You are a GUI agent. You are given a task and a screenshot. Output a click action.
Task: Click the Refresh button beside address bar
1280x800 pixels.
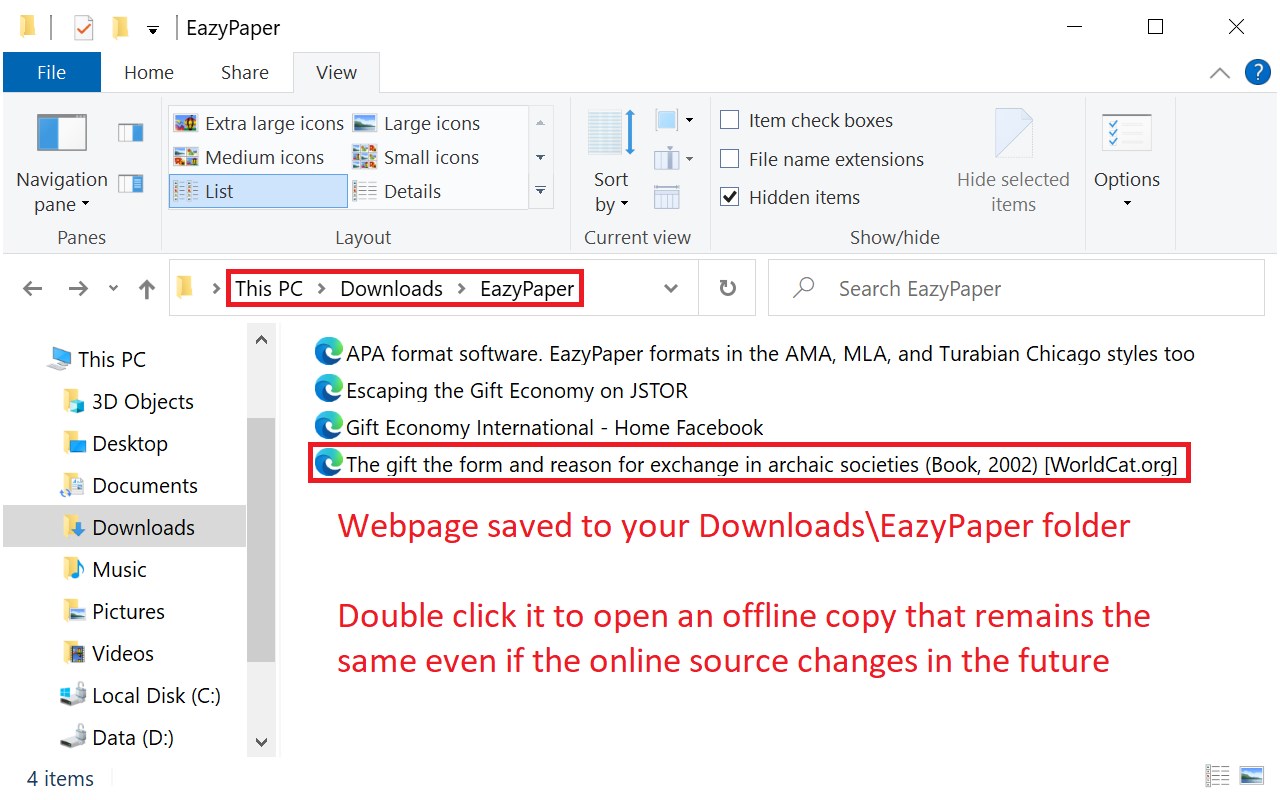tap(728, 289)
